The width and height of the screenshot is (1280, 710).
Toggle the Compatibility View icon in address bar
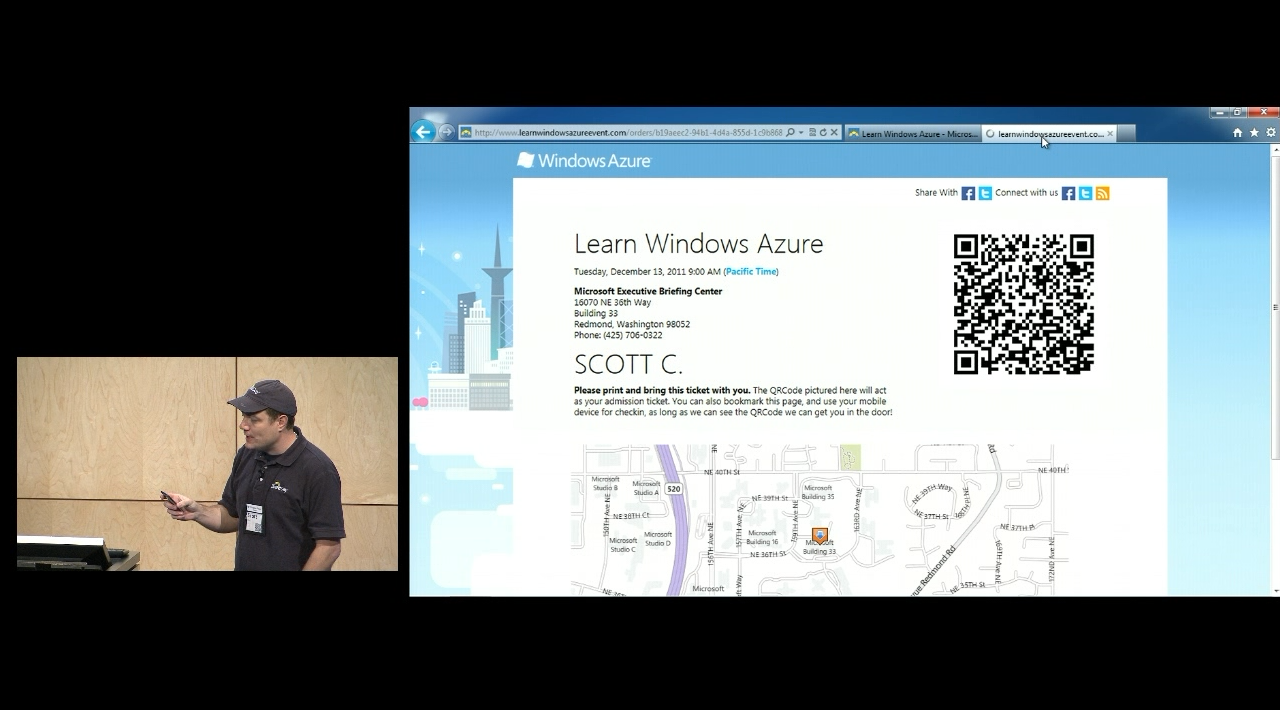point(812,133)
